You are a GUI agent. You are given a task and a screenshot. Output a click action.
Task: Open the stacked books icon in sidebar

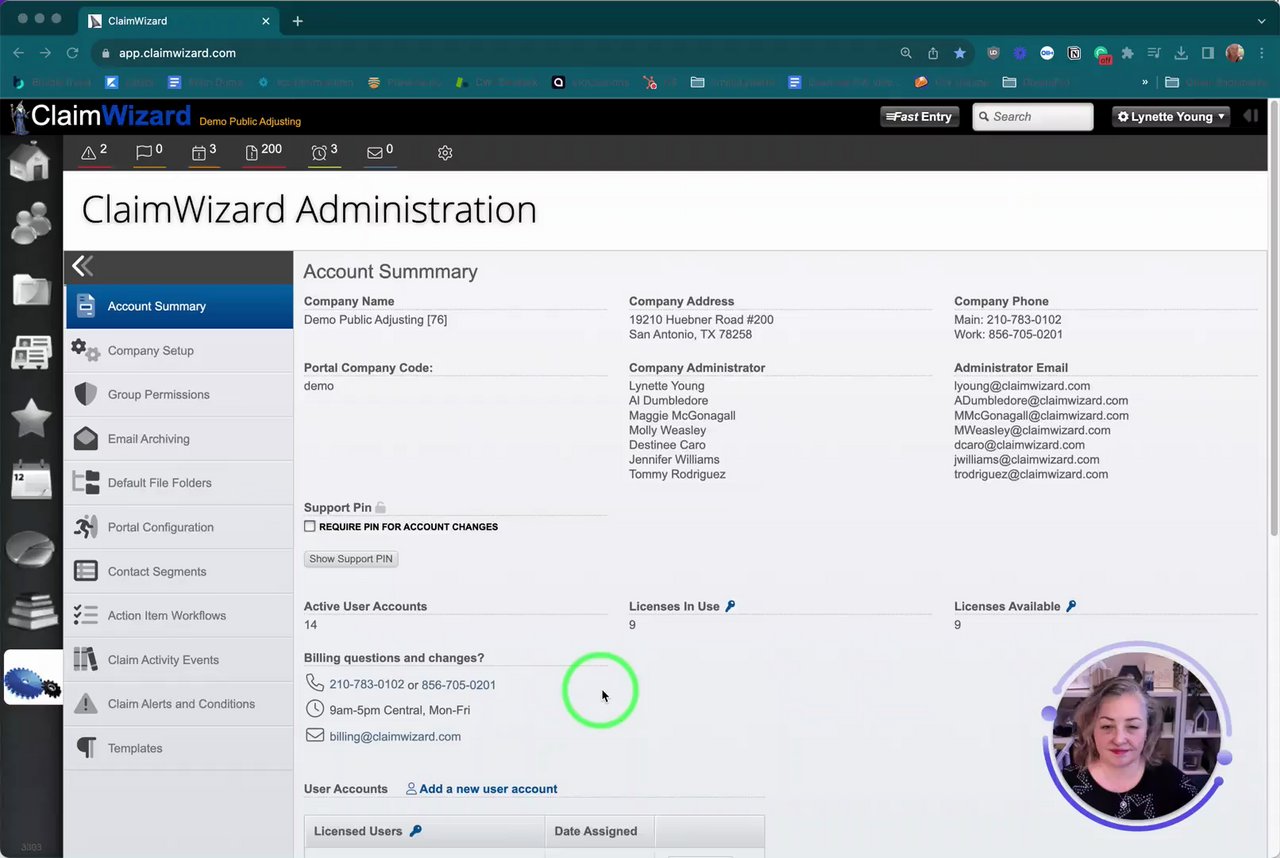pos(31,610)
